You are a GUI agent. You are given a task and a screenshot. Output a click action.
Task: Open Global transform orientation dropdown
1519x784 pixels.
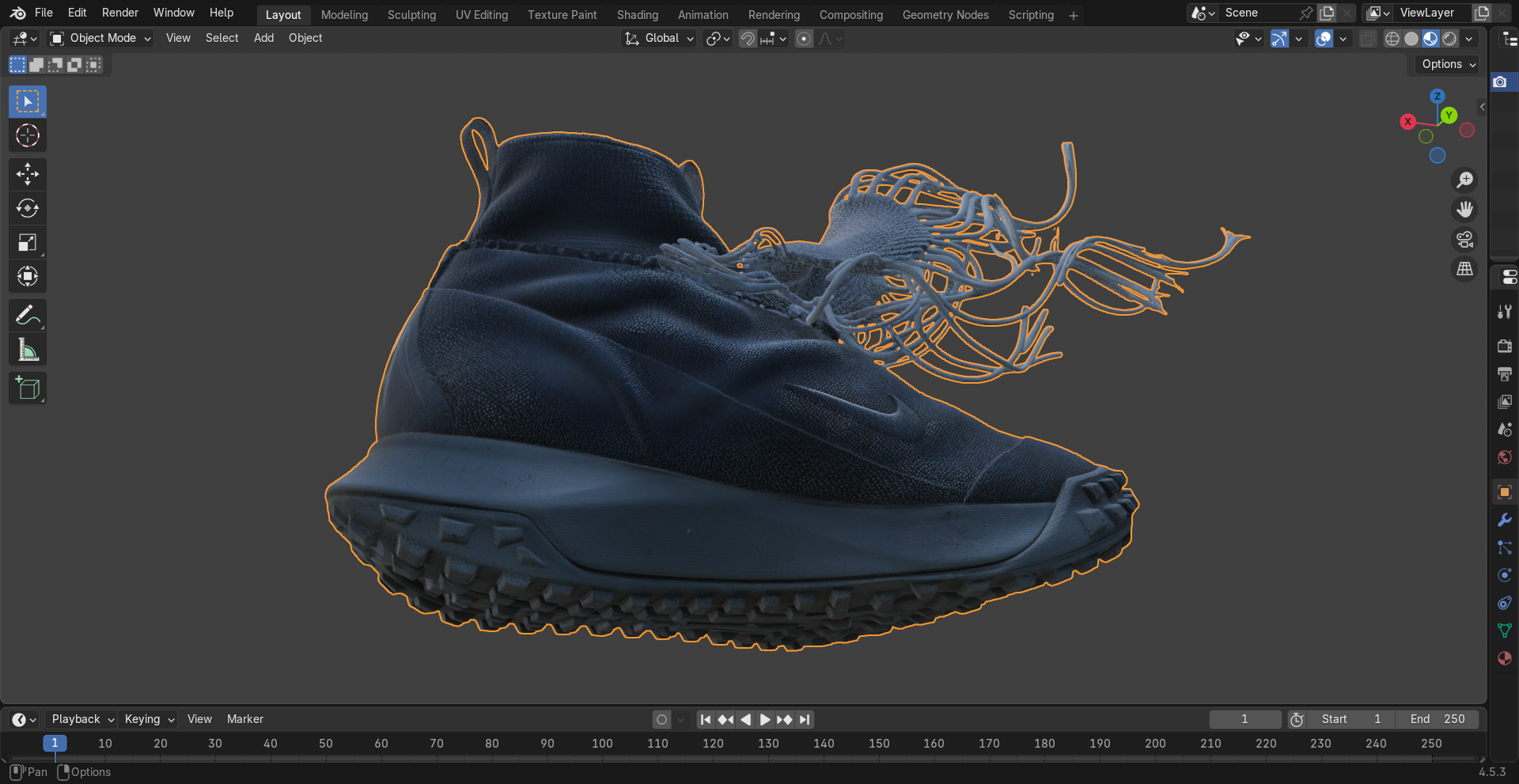(659, 38)
